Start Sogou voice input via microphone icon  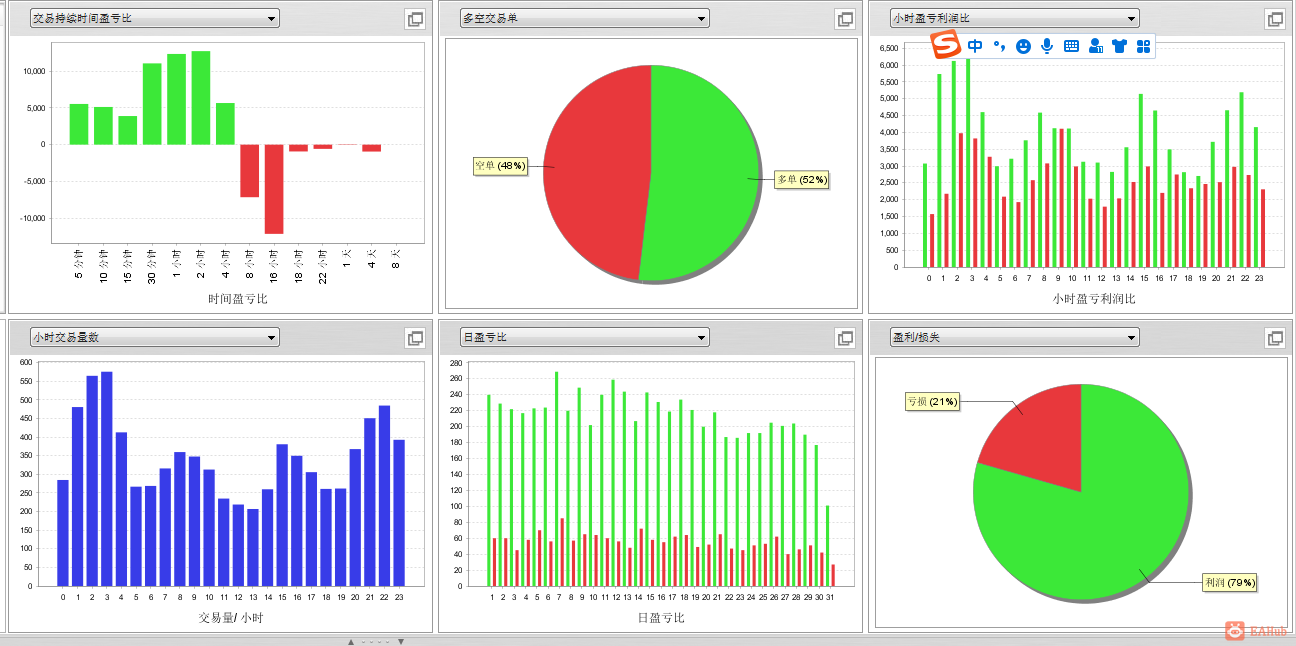pyautogui.click(x=1047, y=46)
